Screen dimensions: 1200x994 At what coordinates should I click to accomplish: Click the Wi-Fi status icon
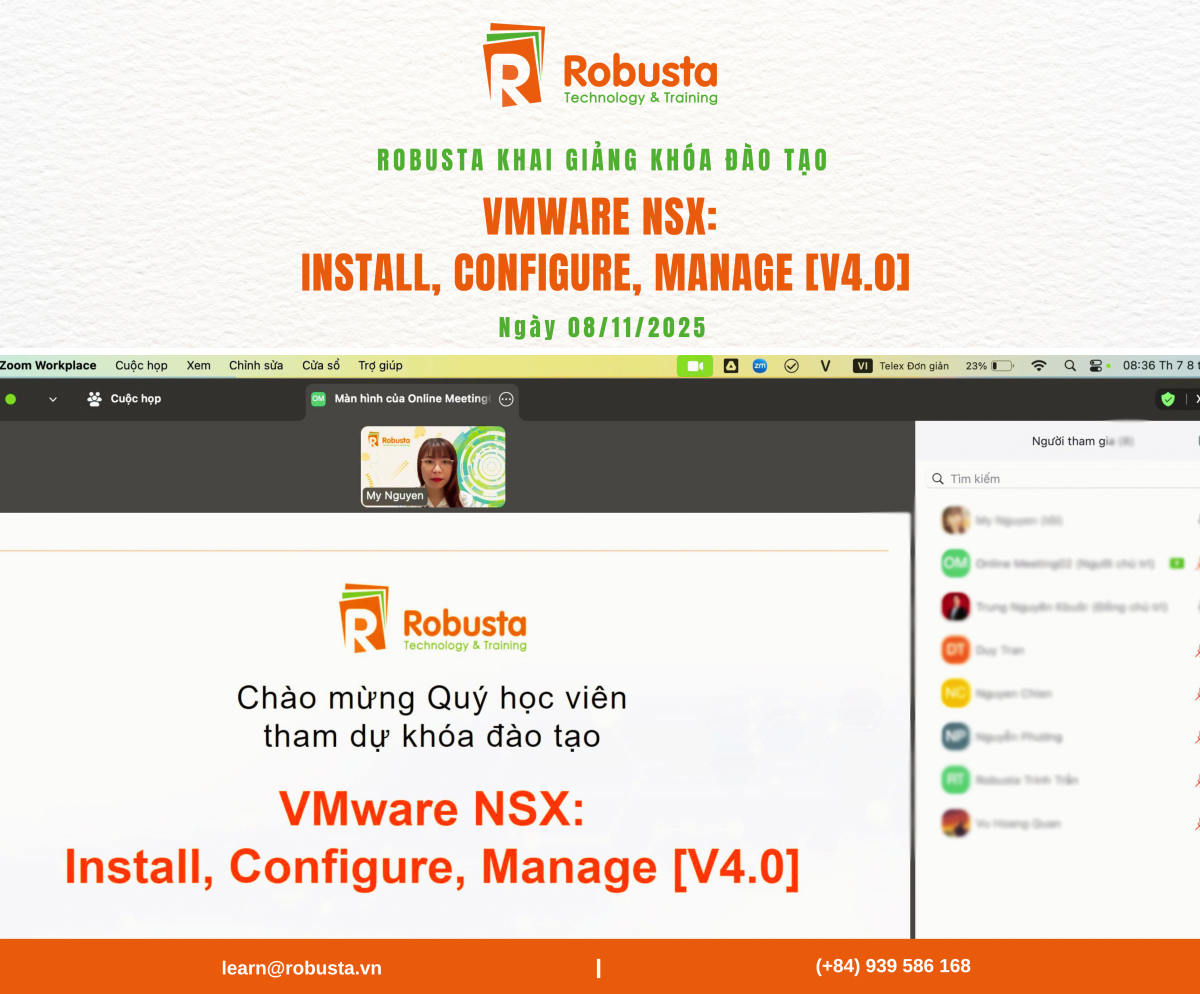point(1040,366)
